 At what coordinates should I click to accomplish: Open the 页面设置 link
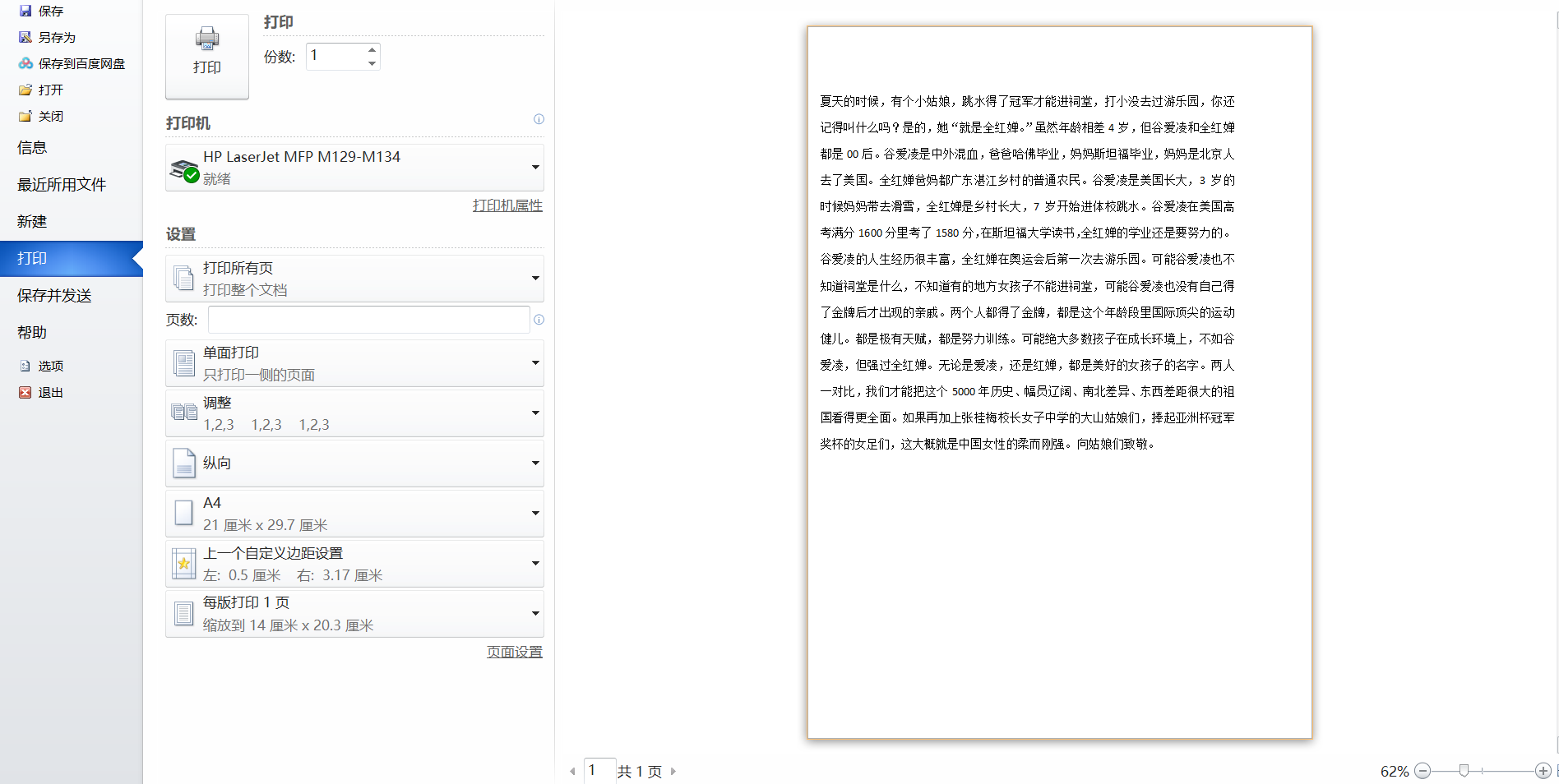point(515,652)
